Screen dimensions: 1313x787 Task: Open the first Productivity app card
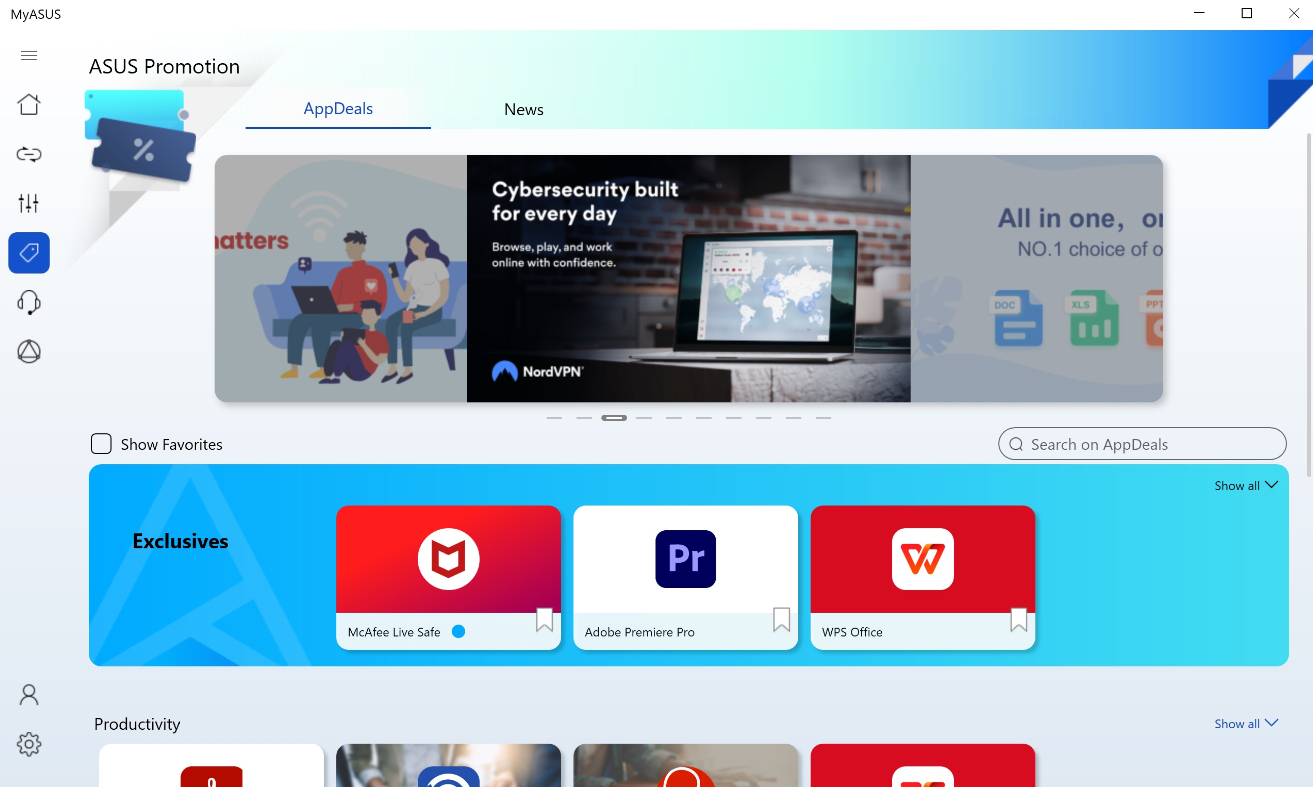click(x=211, y=765)
